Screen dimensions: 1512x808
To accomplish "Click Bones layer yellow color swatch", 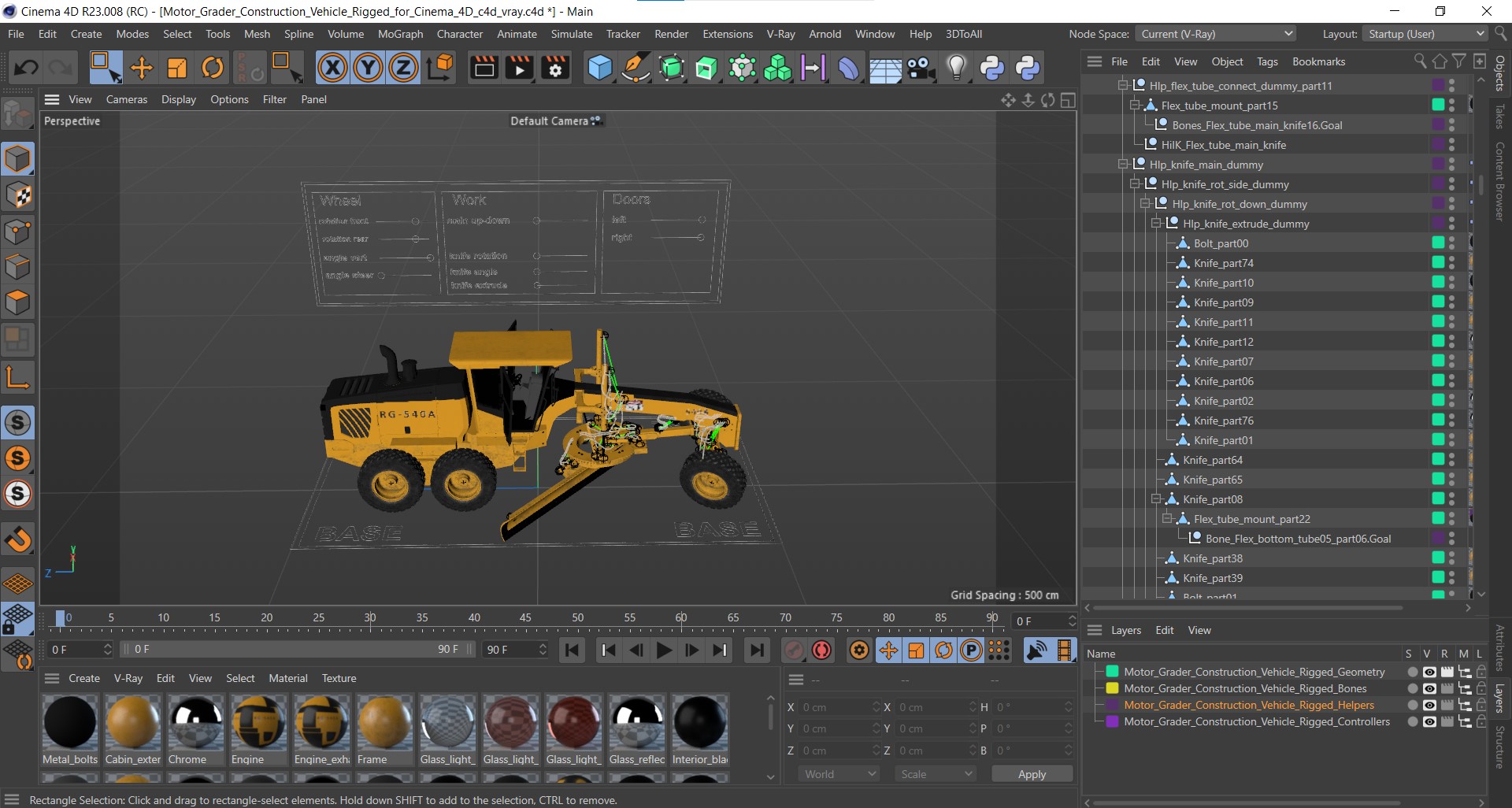I will pyautogui.click(x=1112, y=688).
